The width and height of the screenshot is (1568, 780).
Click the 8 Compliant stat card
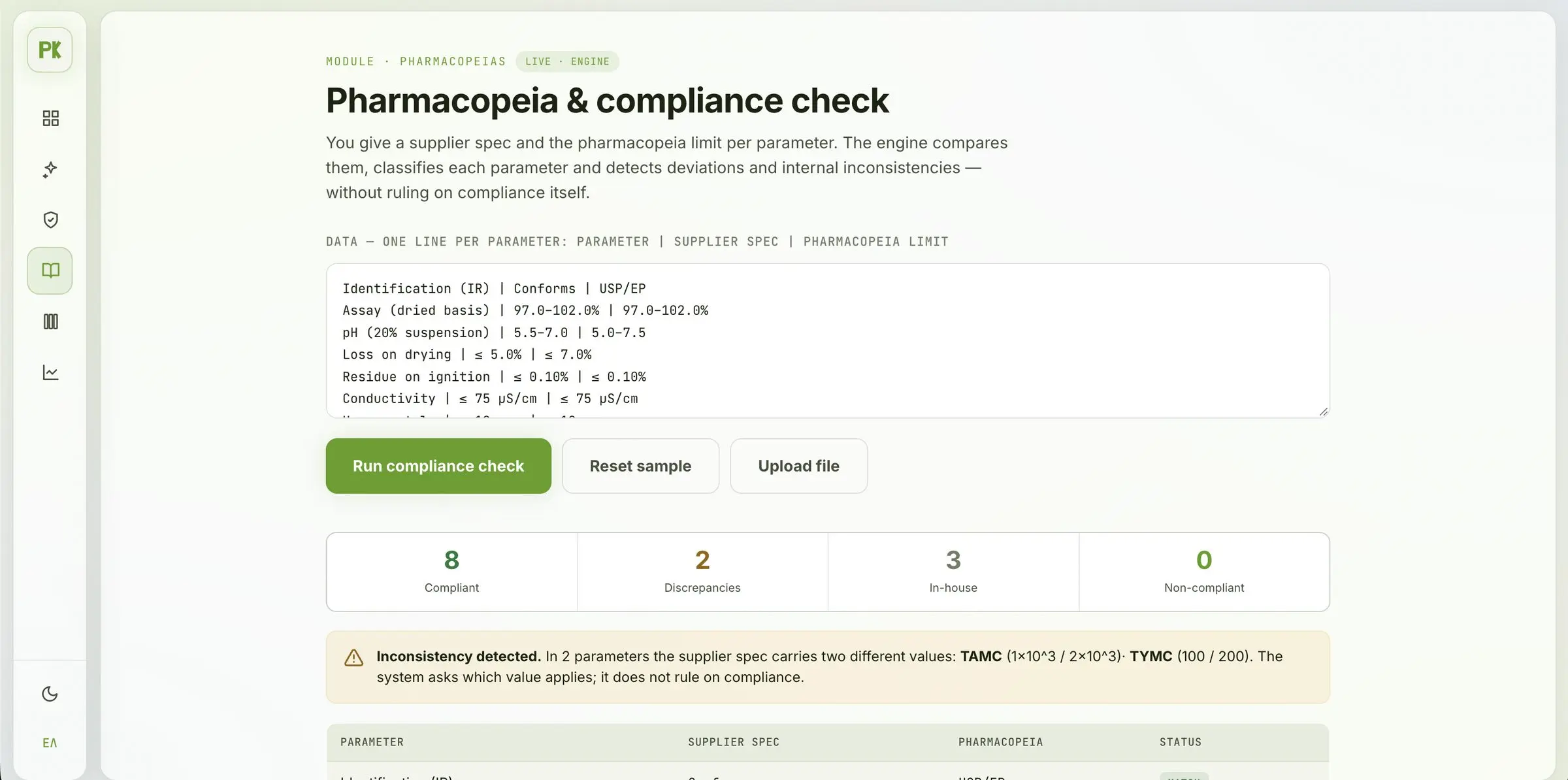click(x=451, y=572)
